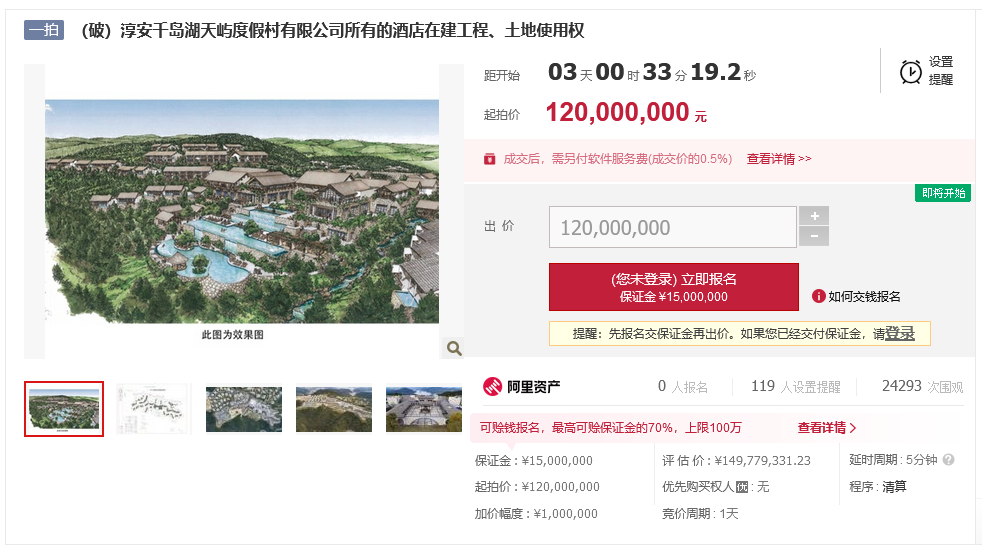Click the 如何交钱报名 help link
The width and height of the screenshot is (982, 557).
[x=864, y=296]
